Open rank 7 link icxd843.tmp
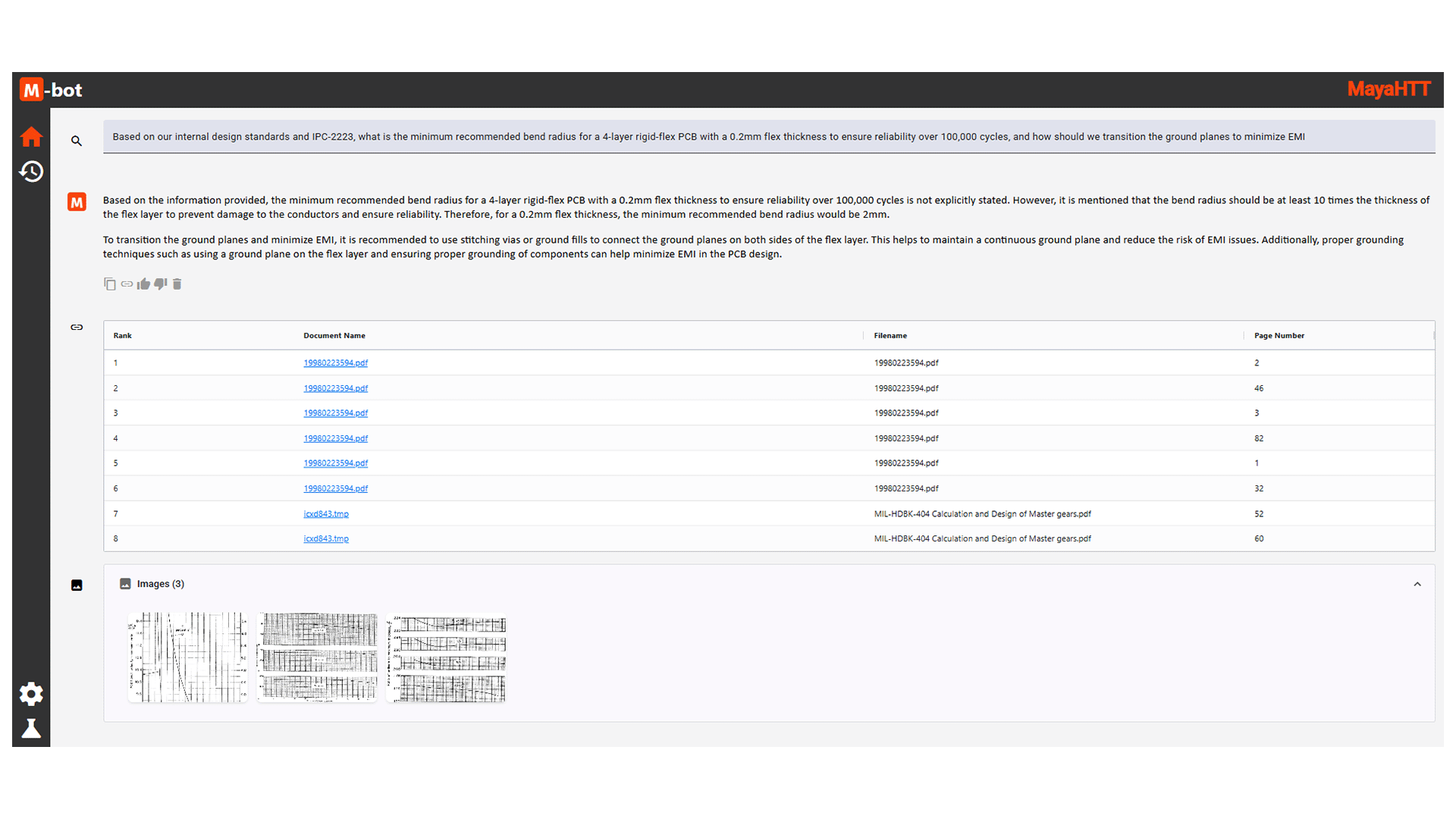Screen dimensions: 1456x819 click(x=326, y=513)
